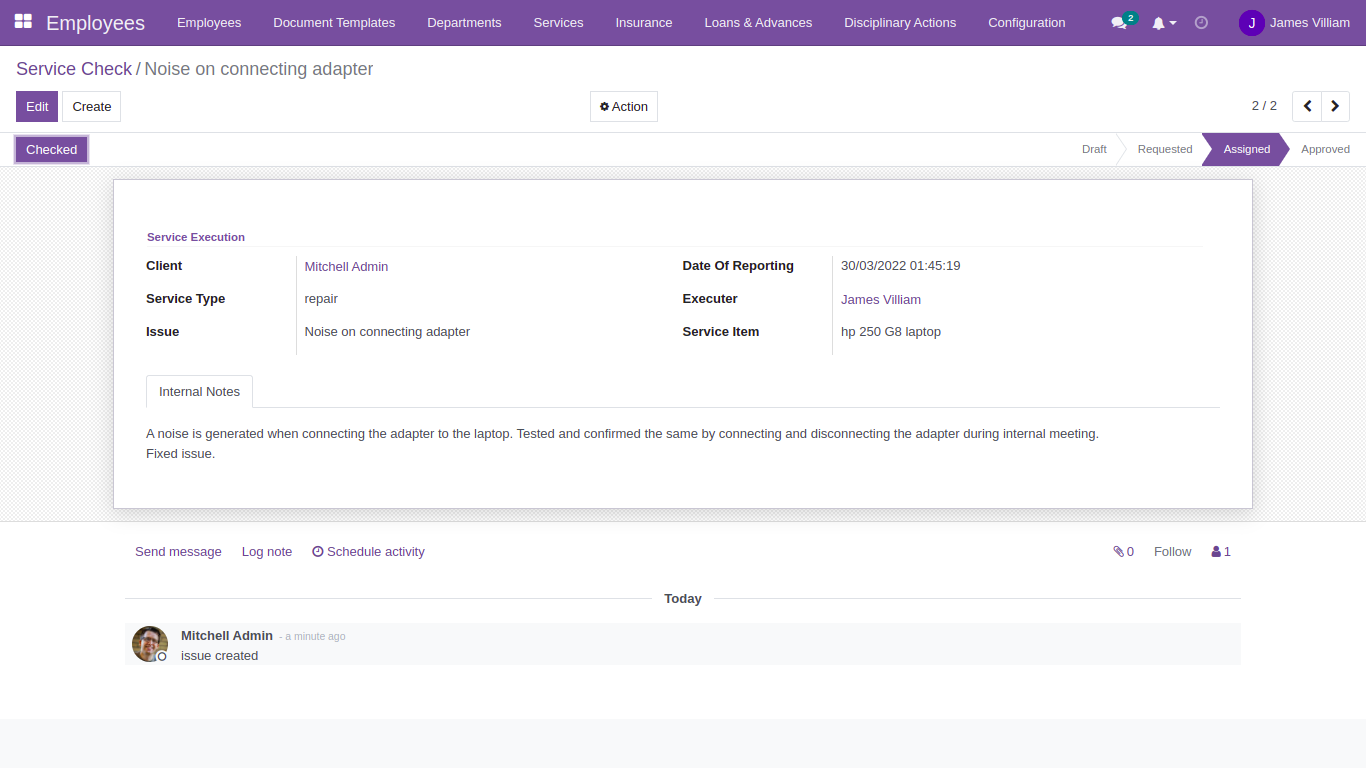
Task: Go to the previous record arrow
Action: pyautogui.click(x=1307, y=106)
